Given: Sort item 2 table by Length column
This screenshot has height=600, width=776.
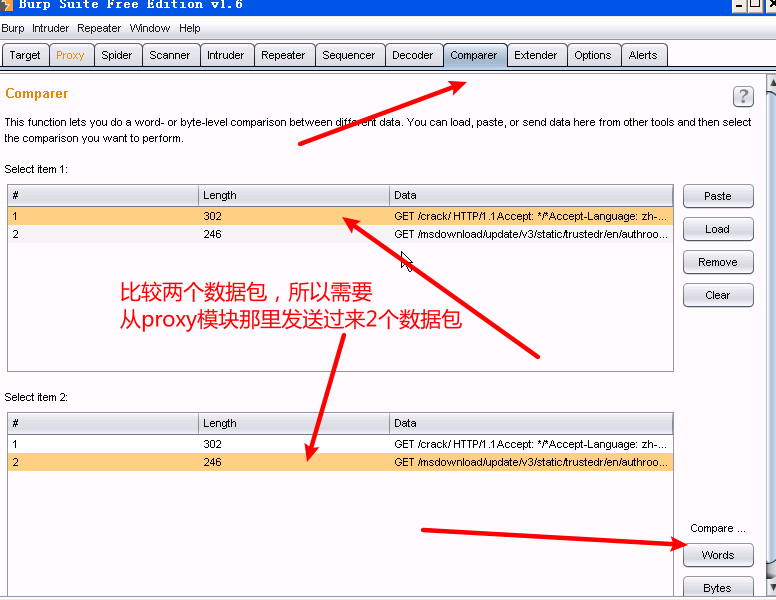Looking at the screenshot, I should coord(294,423).
